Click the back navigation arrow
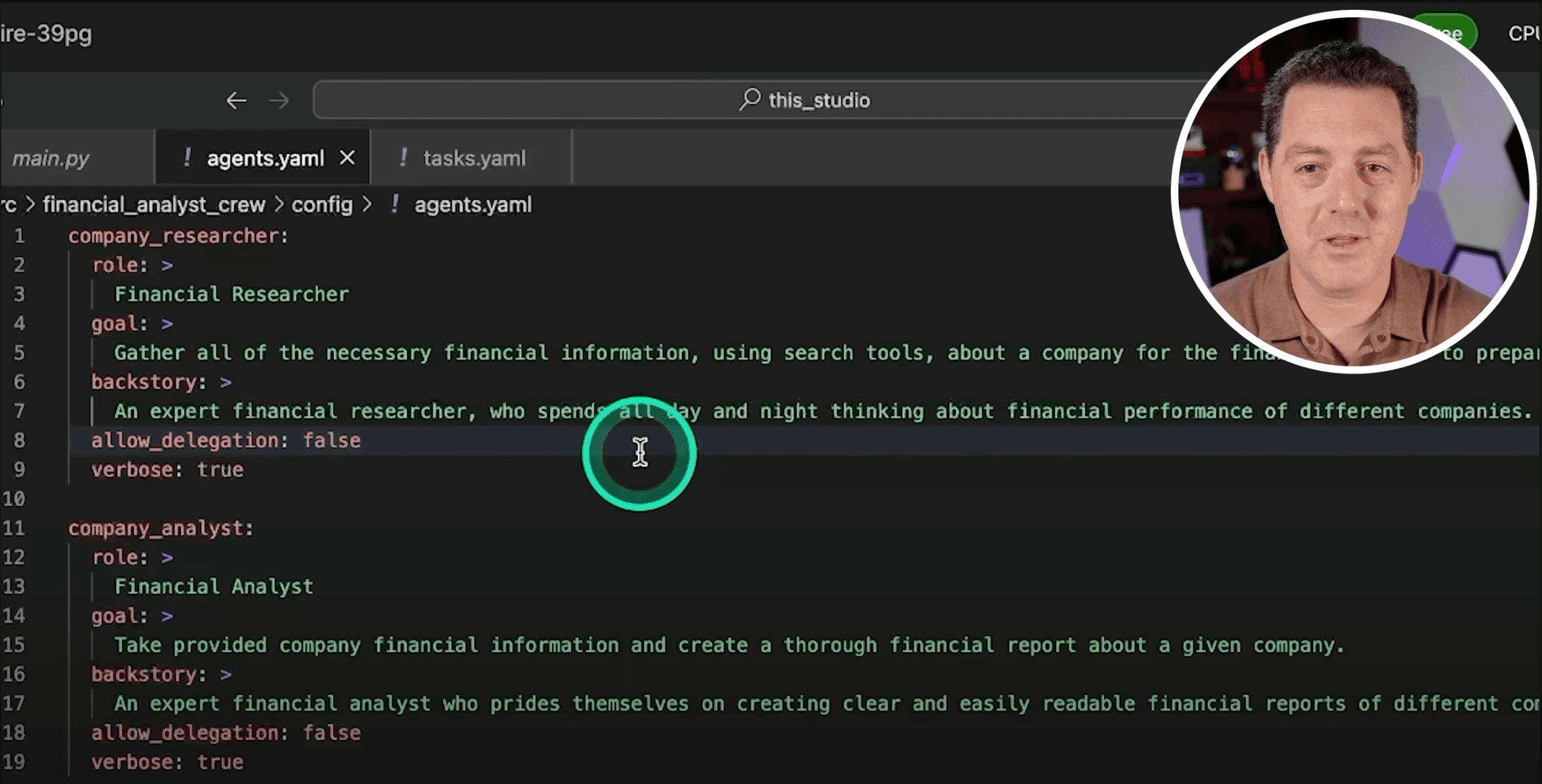The height and width of the screenshot is (784, 1542). (237, 100)
